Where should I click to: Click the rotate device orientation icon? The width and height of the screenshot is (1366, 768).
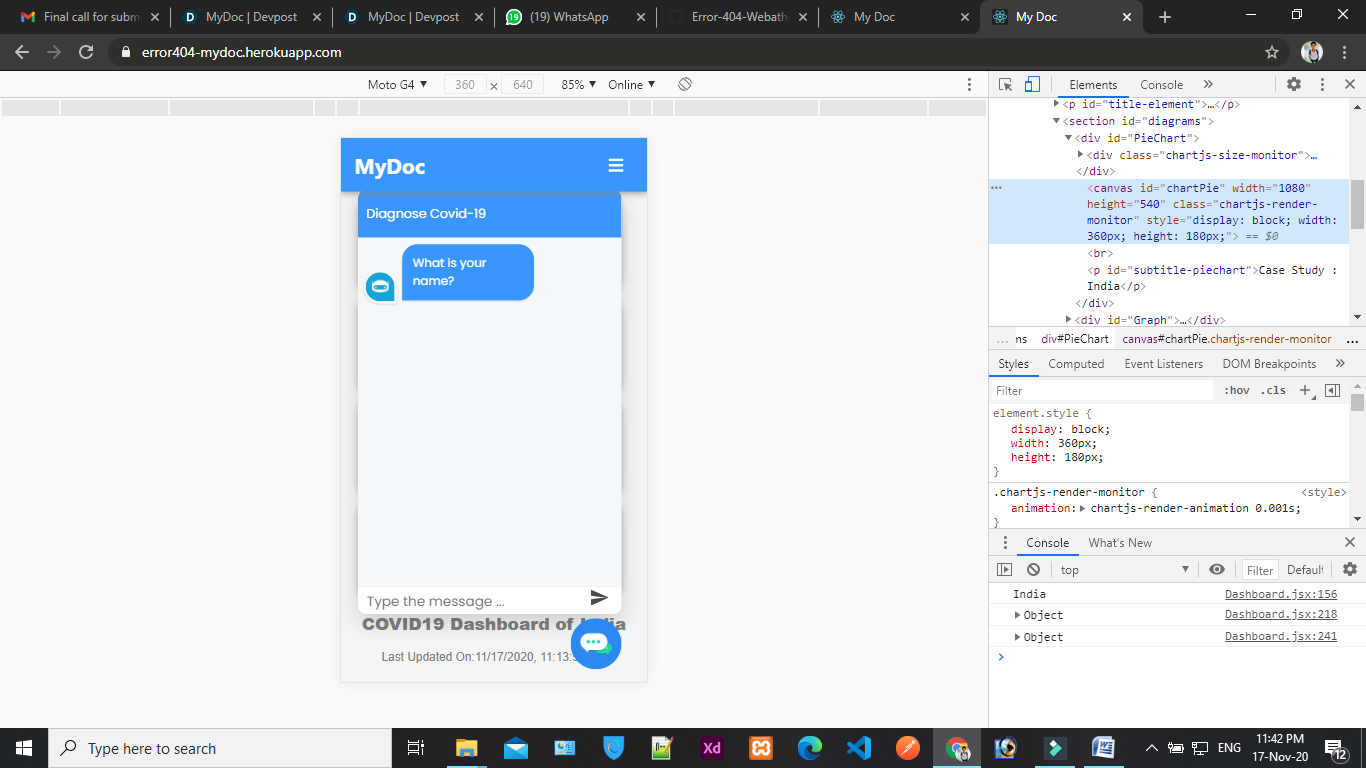(685, 85)
